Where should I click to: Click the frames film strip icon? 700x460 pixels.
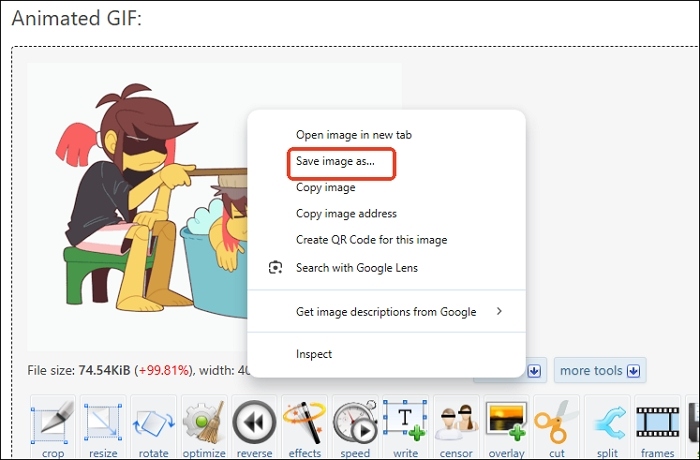coord(657,424)
